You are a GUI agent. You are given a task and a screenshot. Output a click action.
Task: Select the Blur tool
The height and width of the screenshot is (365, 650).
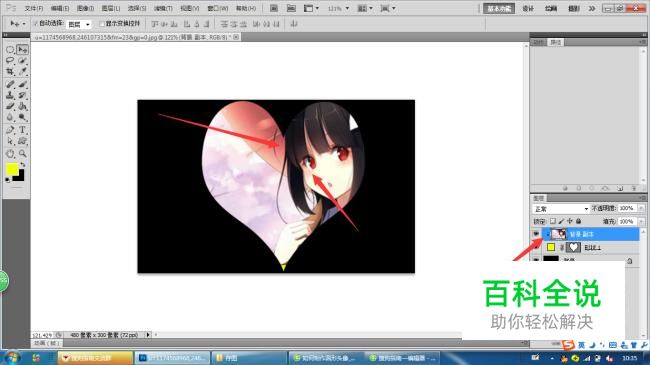10,117
